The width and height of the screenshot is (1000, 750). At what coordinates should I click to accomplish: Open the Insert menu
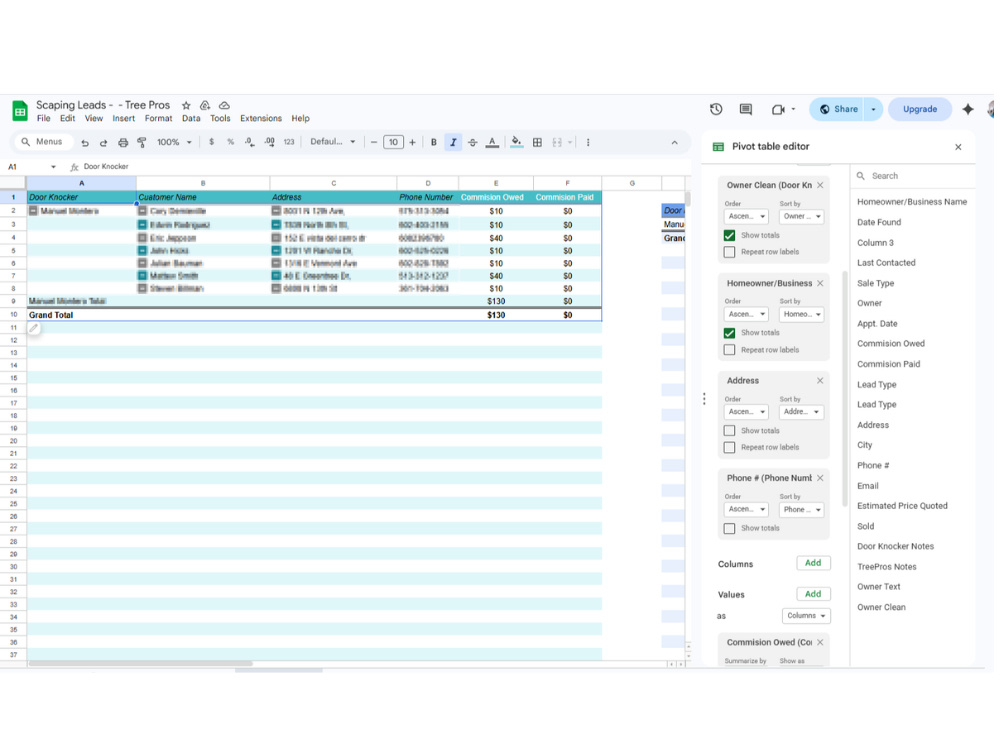[124, 119]
